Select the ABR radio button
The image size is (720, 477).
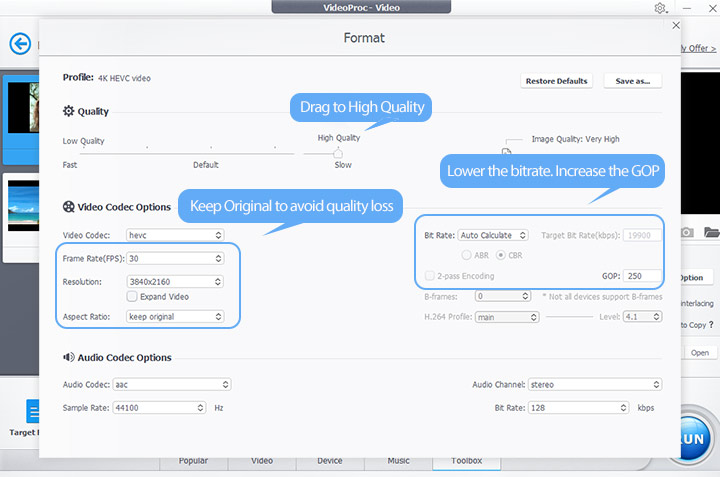pyautogui.click(x=466, y=255)
